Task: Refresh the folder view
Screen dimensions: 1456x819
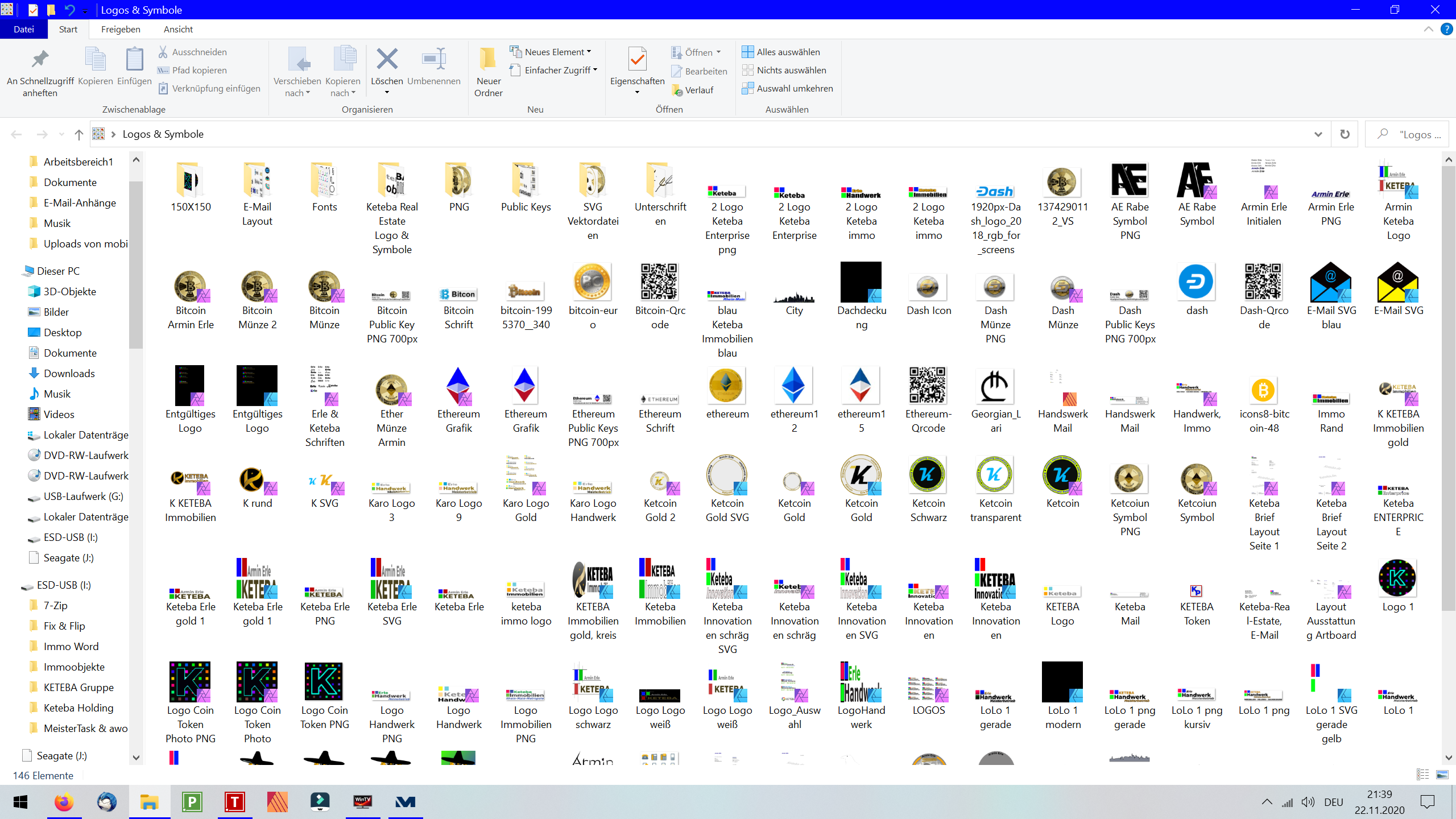Action: pos(1345,134)
